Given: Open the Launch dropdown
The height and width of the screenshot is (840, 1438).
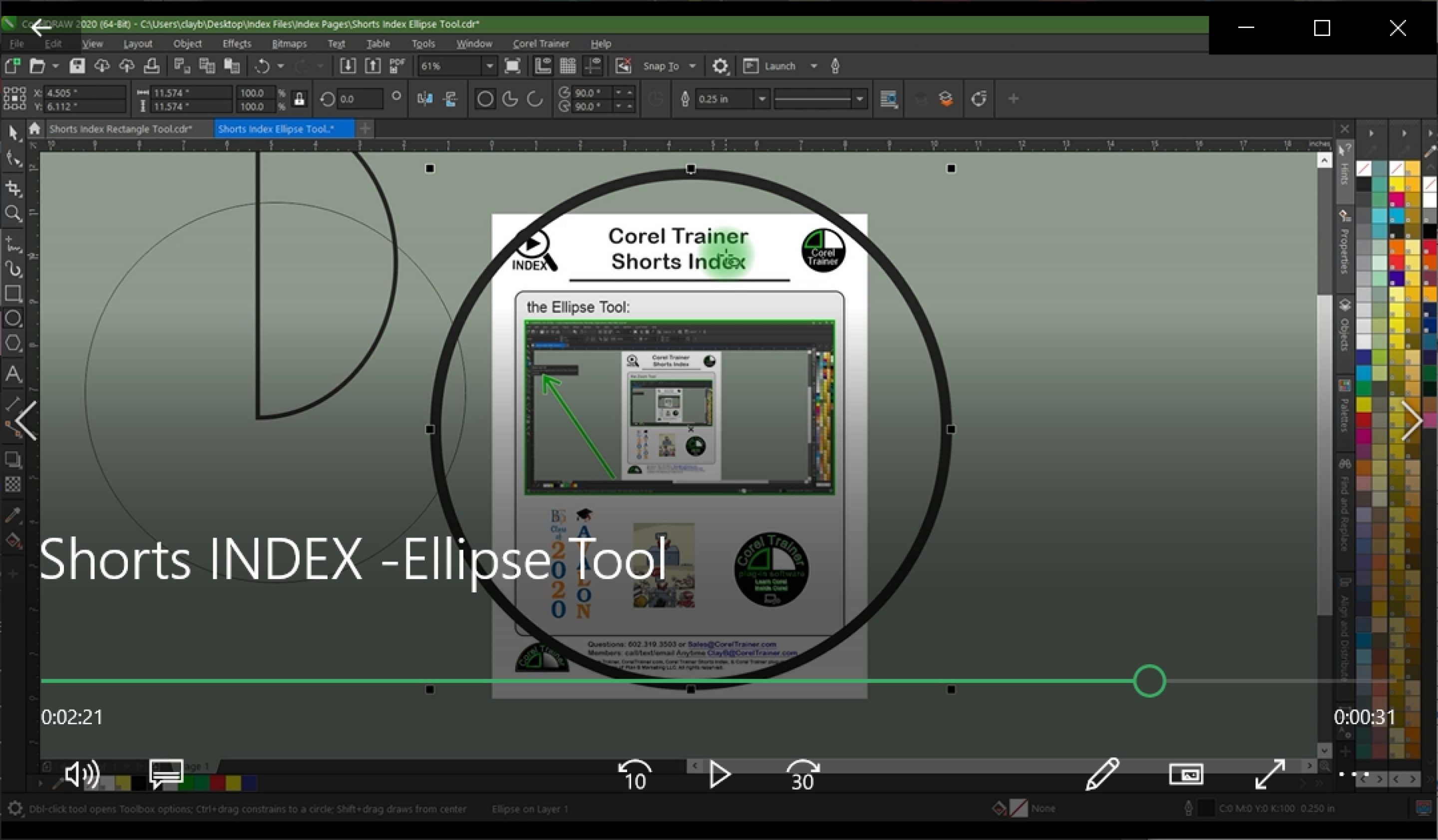Looking at the screenshot, I should pos(814,66).
